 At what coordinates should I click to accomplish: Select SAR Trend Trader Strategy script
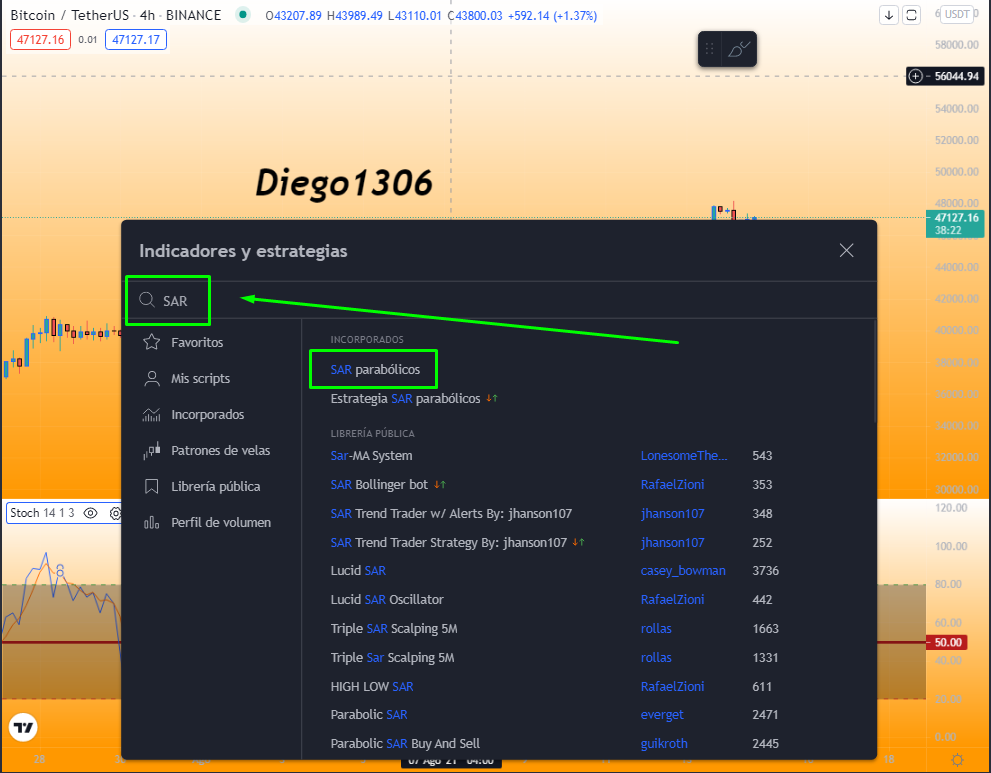[449, 542]
